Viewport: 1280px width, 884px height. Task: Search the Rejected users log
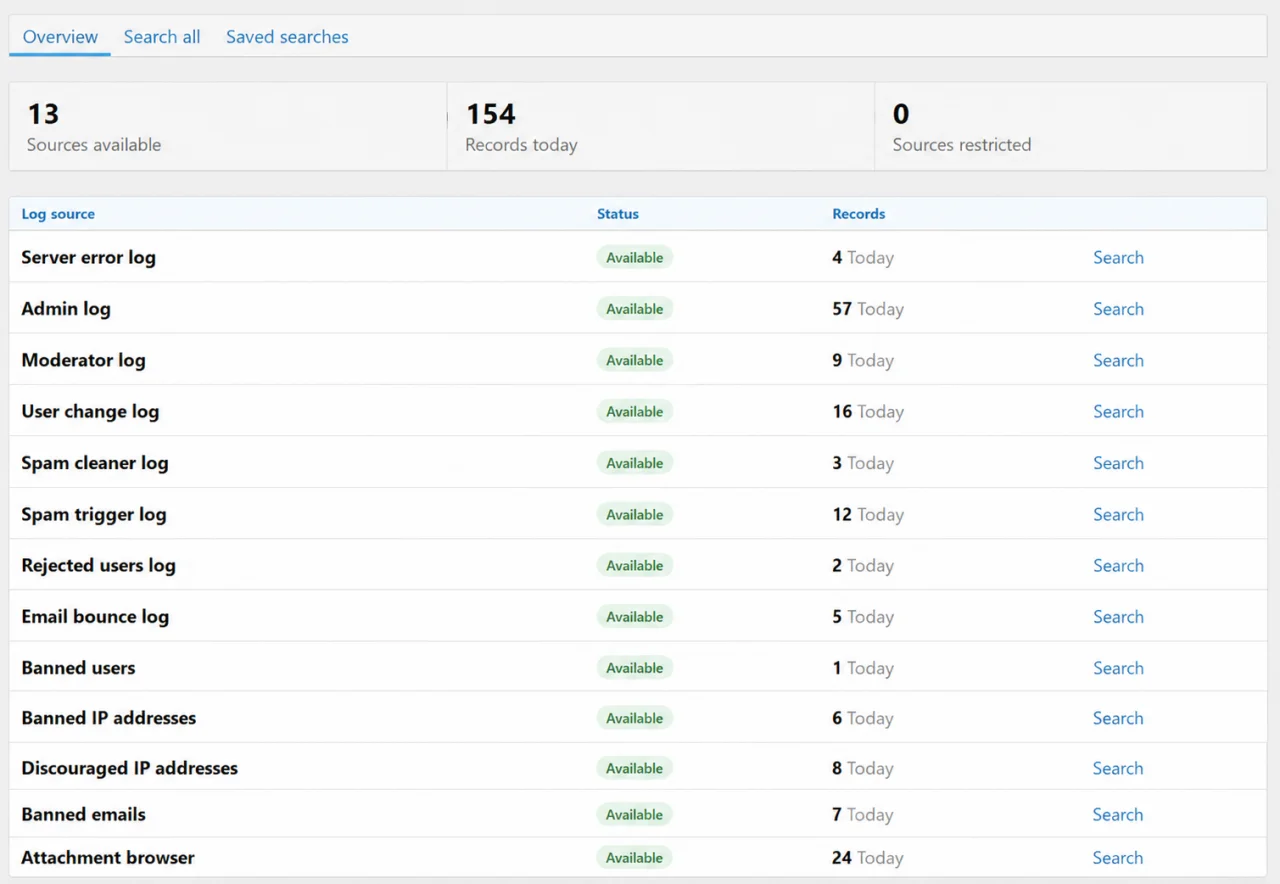(1118, 565)
